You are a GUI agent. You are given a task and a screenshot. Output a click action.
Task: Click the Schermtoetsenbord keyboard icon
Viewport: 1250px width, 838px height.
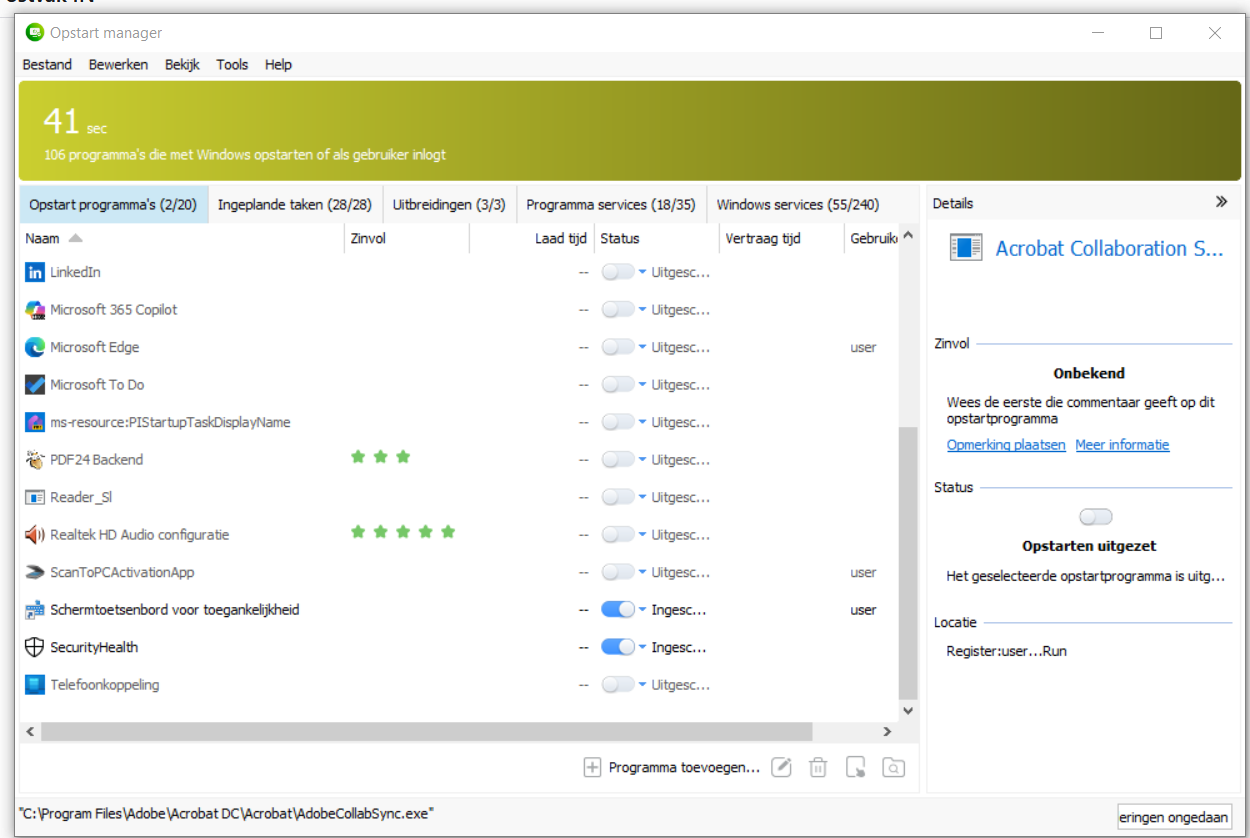pos(35,610)
